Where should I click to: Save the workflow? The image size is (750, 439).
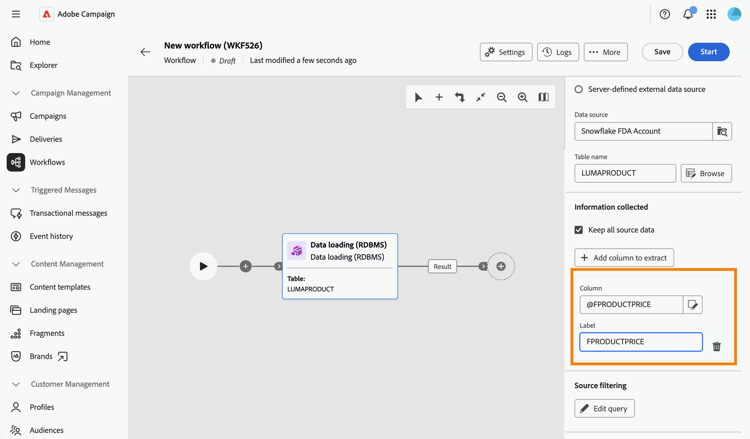(662, 52)
